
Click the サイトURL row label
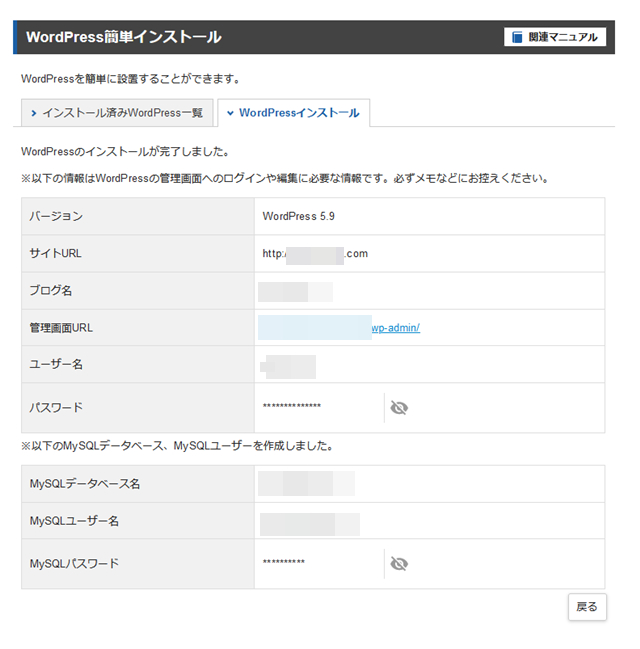click(x=55, y=253)
